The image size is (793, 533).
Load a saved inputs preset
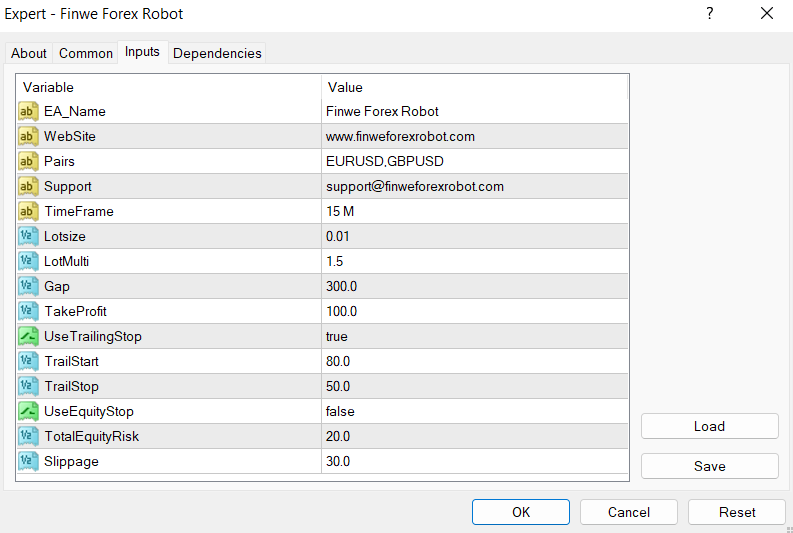[x=709, y=426]
